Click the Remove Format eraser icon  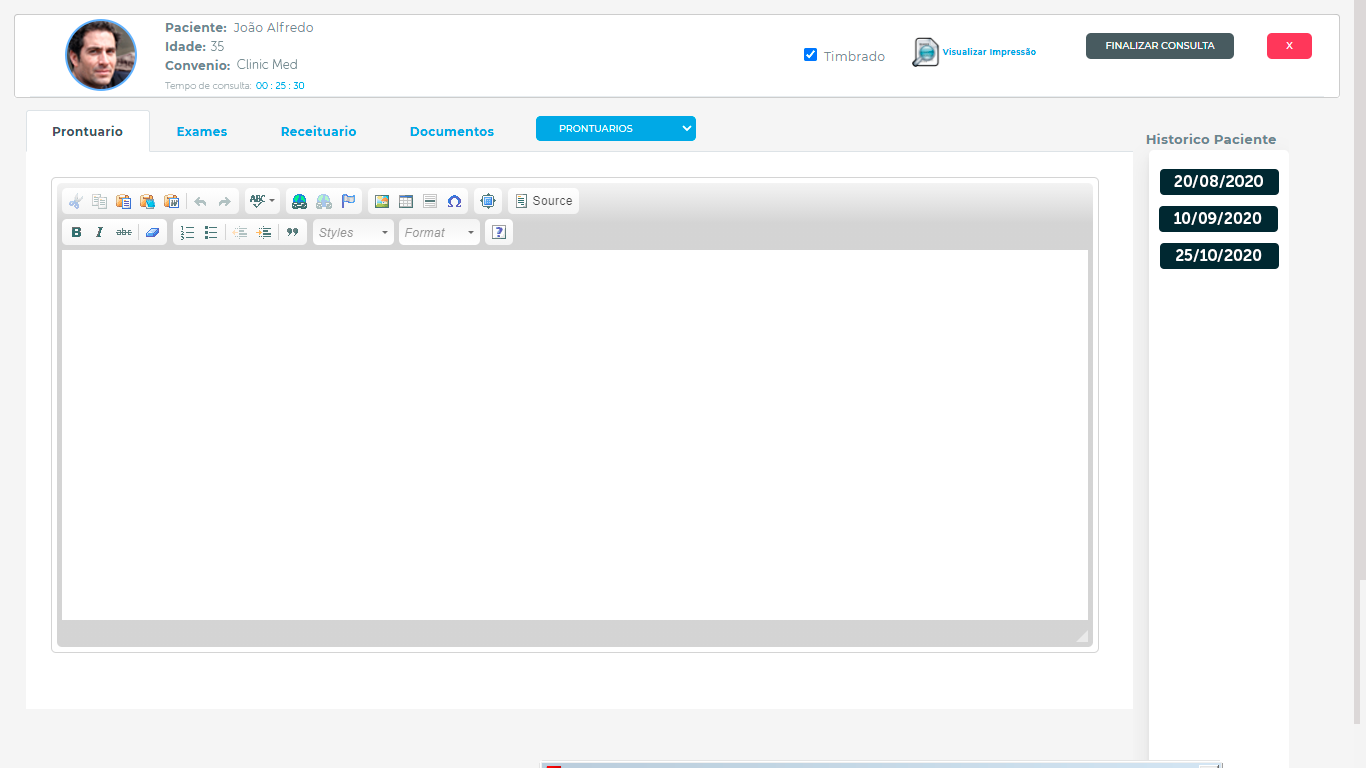point(152,232)
